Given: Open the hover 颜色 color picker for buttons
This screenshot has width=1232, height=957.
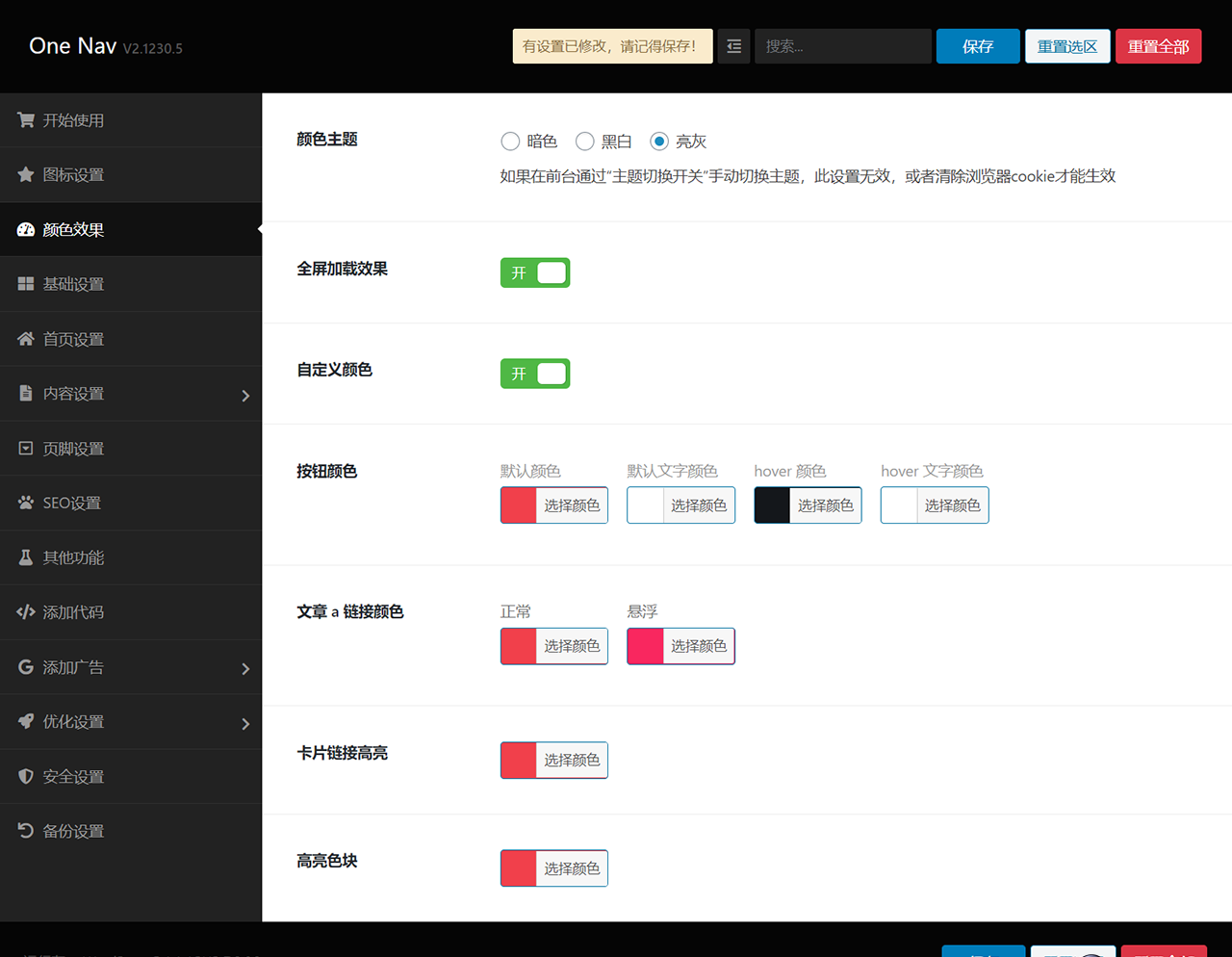Looking at the screenshot, I should pyautogui.click(x=826, y=504).
